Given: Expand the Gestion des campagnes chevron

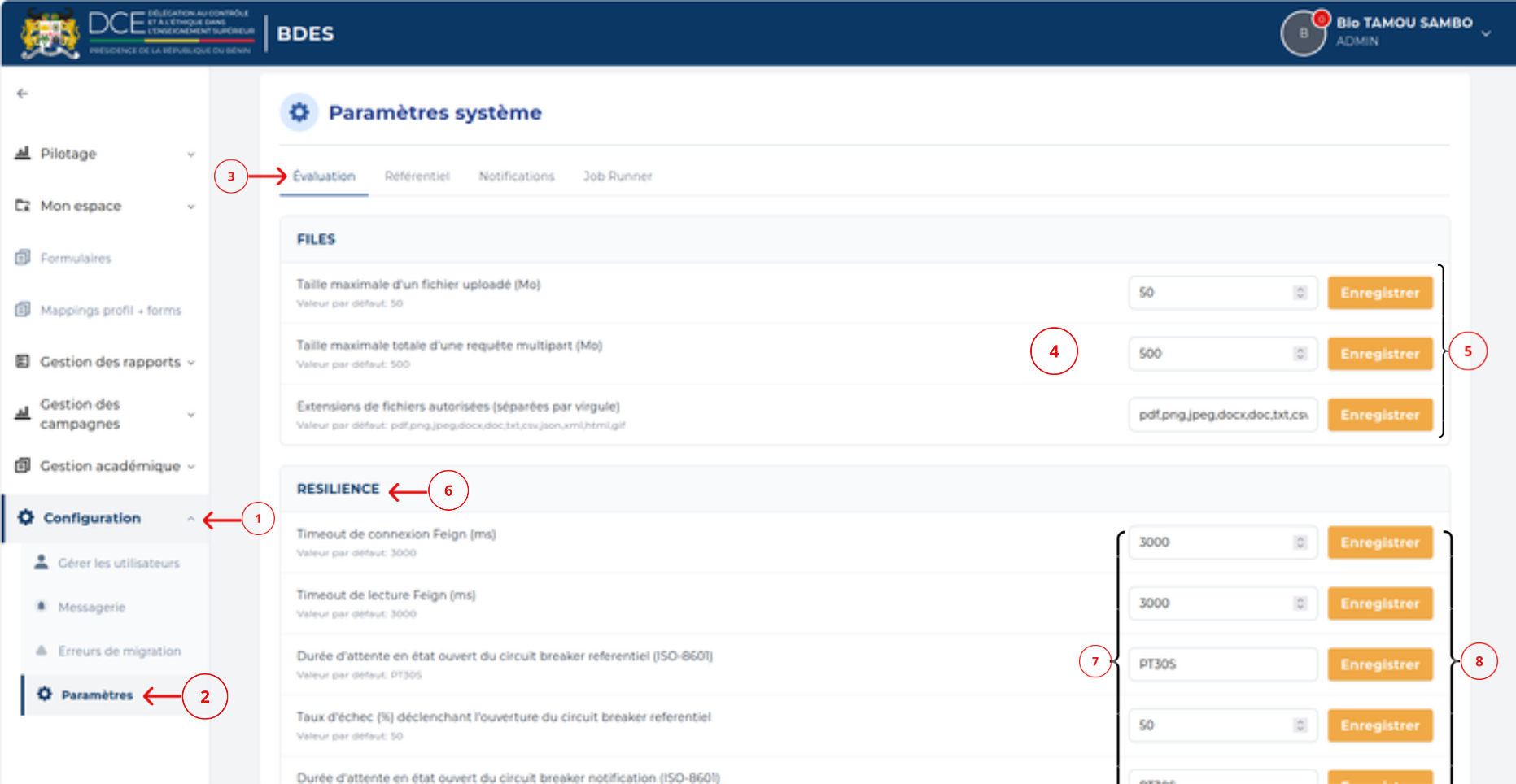Looking at the screenshot, I should click(x=191, y=415).
